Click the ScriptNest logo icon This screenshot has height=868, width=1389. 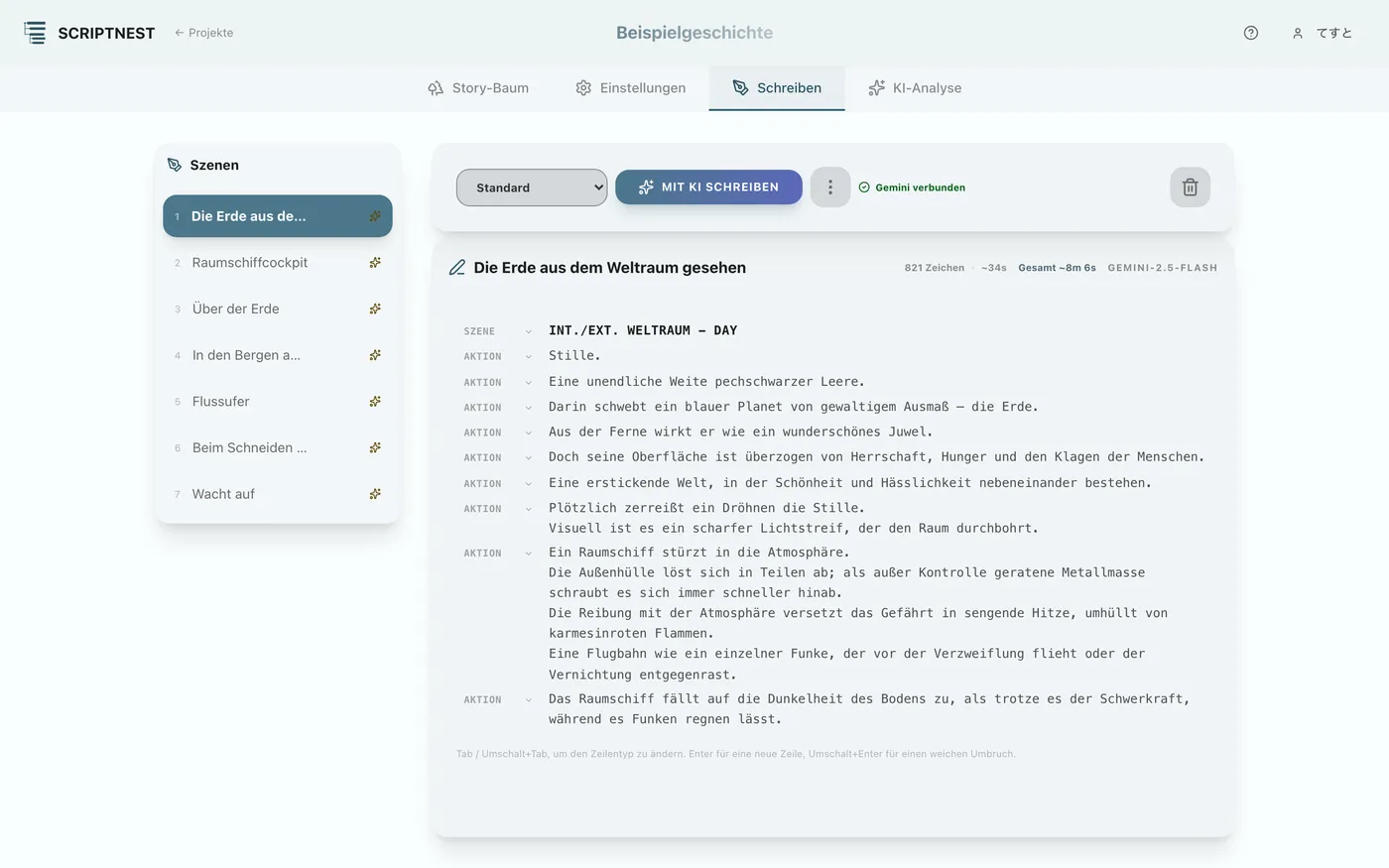35,33
